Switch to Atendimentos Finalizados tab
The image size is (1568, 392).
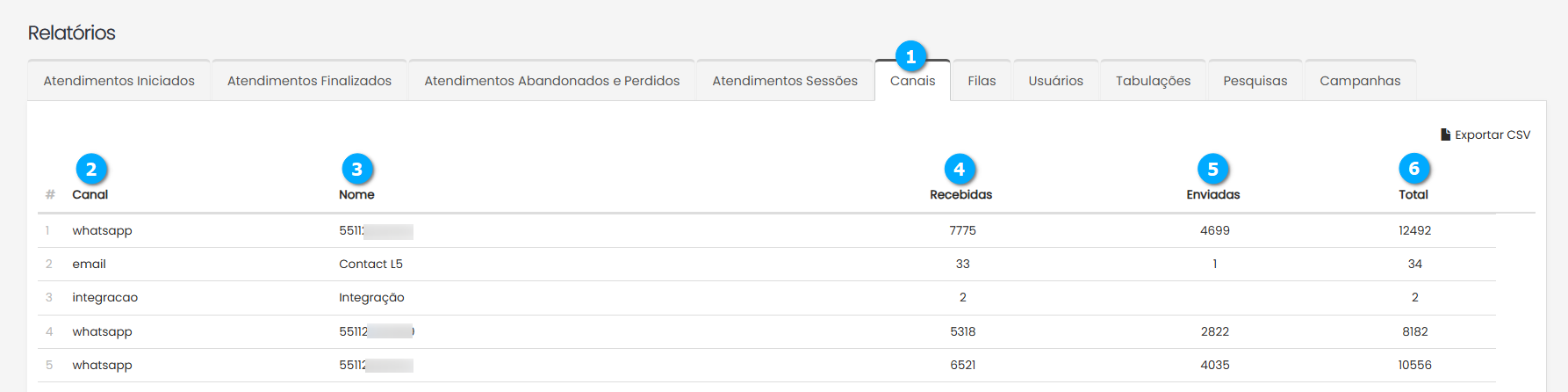pyautogui.click(x=309, y=81)
